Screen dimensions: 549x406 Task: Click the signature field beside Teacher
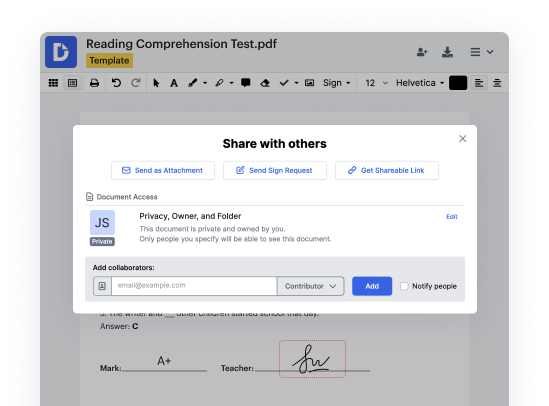coord(312,359)
